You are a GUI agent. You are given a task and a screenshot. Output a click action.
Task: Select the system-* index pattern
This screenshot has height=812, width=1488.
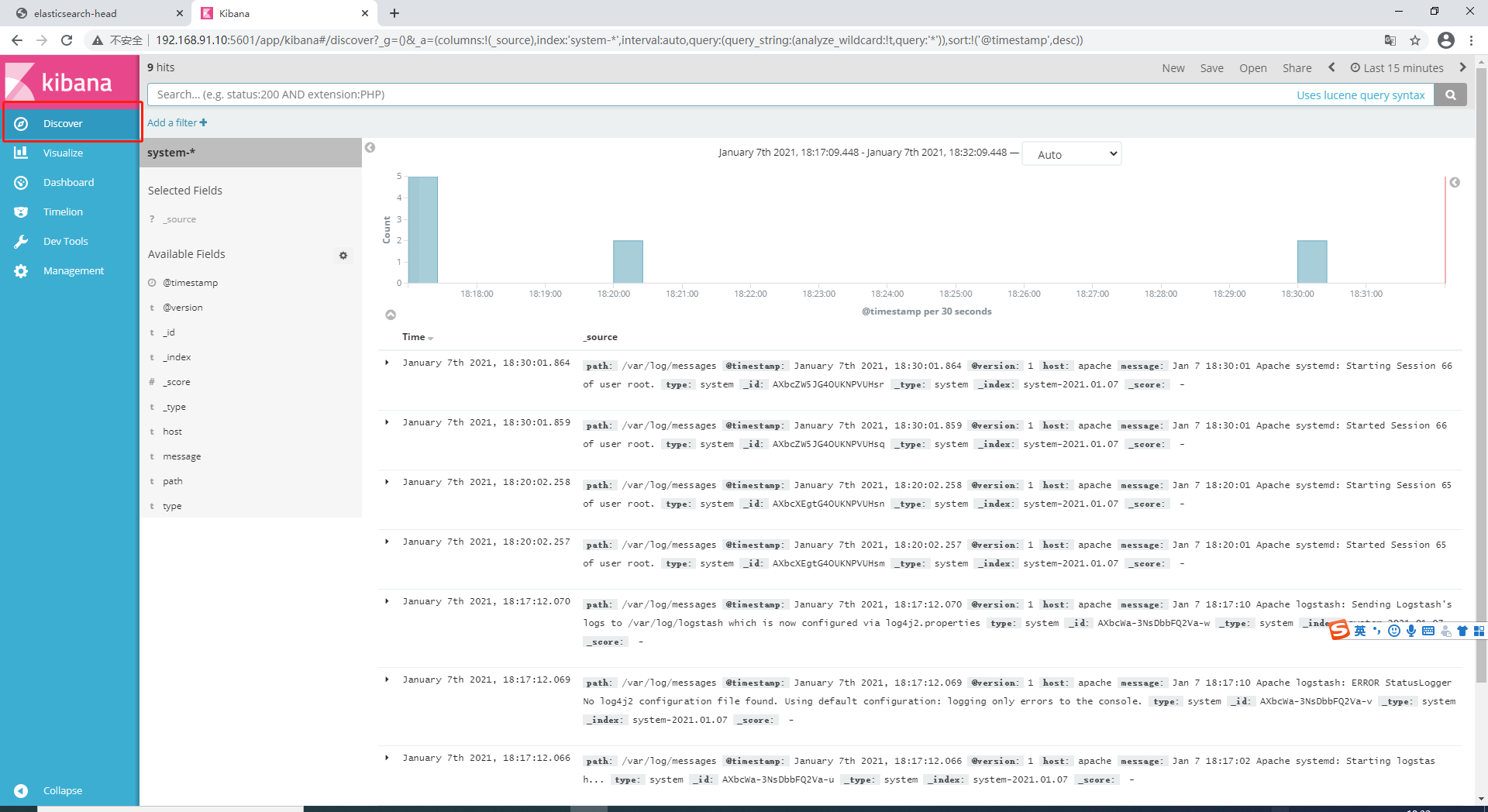[x=250, y=153]
